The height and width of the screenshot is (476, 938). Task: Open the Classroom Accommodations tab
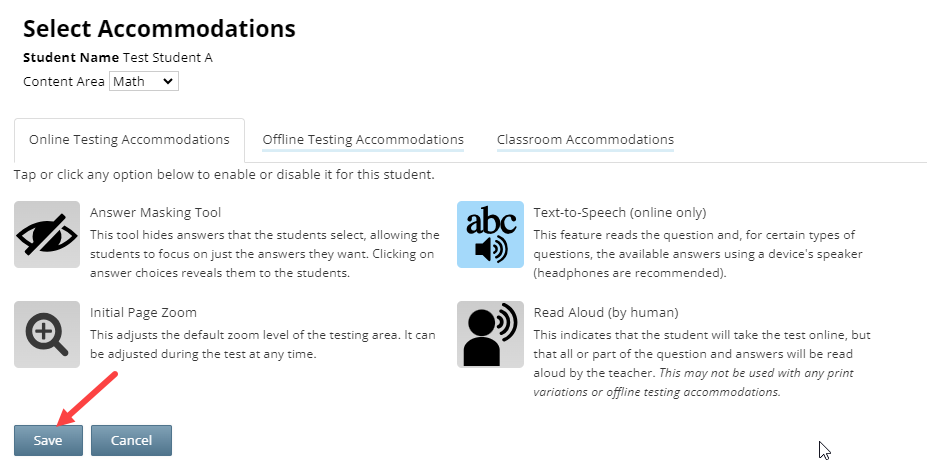coord(585,139)
